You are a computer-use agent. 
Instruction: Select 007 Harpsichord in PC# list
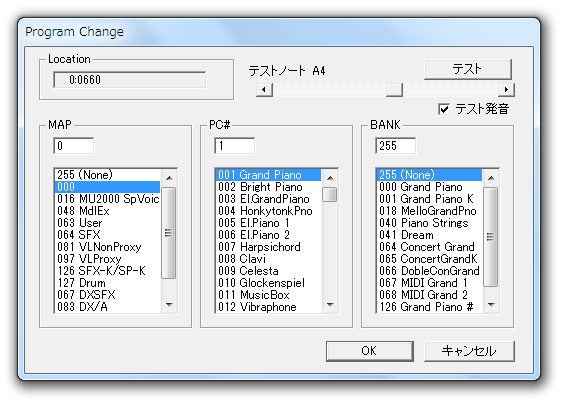[268, 247]
